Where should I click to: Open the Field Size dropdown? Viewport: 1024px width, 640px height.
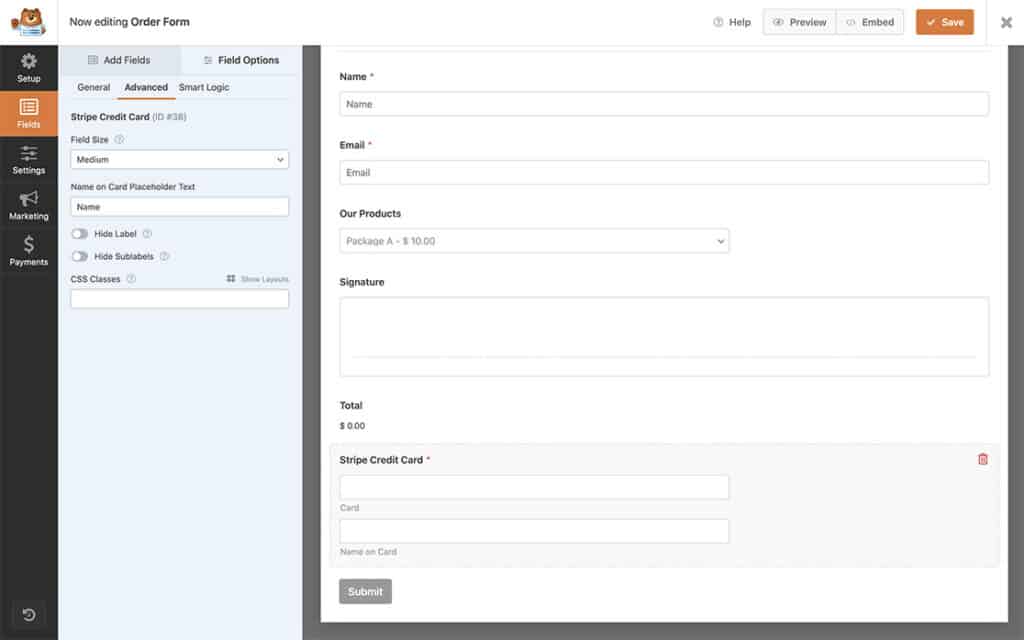tap(179, 159)
